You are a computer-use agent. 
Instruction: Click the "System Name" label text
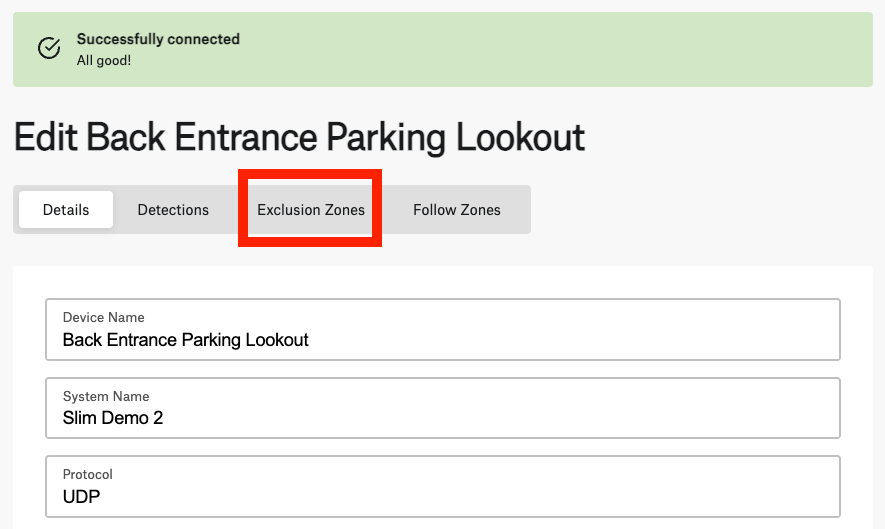tap(106, 396)
